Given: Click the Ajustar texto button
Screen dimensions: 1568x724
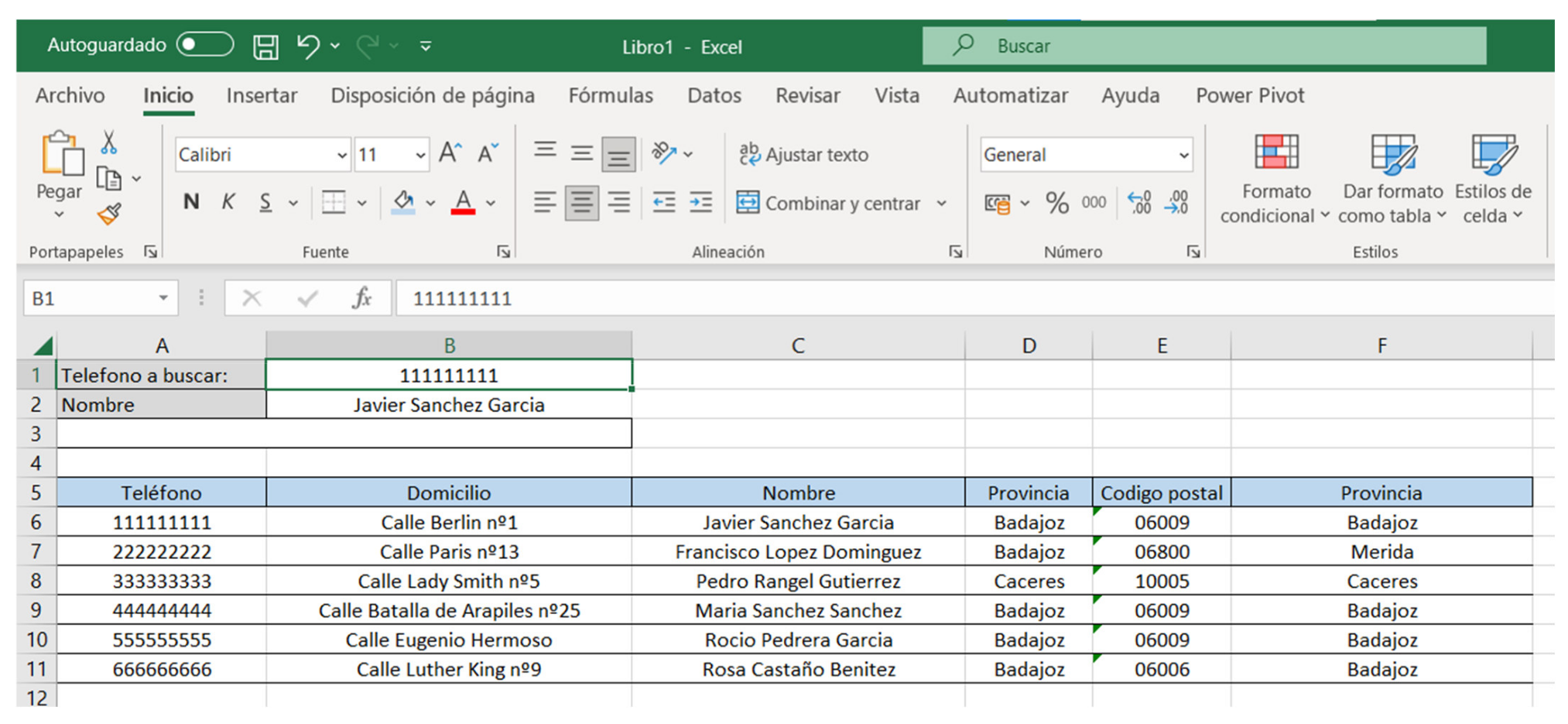Looking at the screenshot, I should 804,155.
